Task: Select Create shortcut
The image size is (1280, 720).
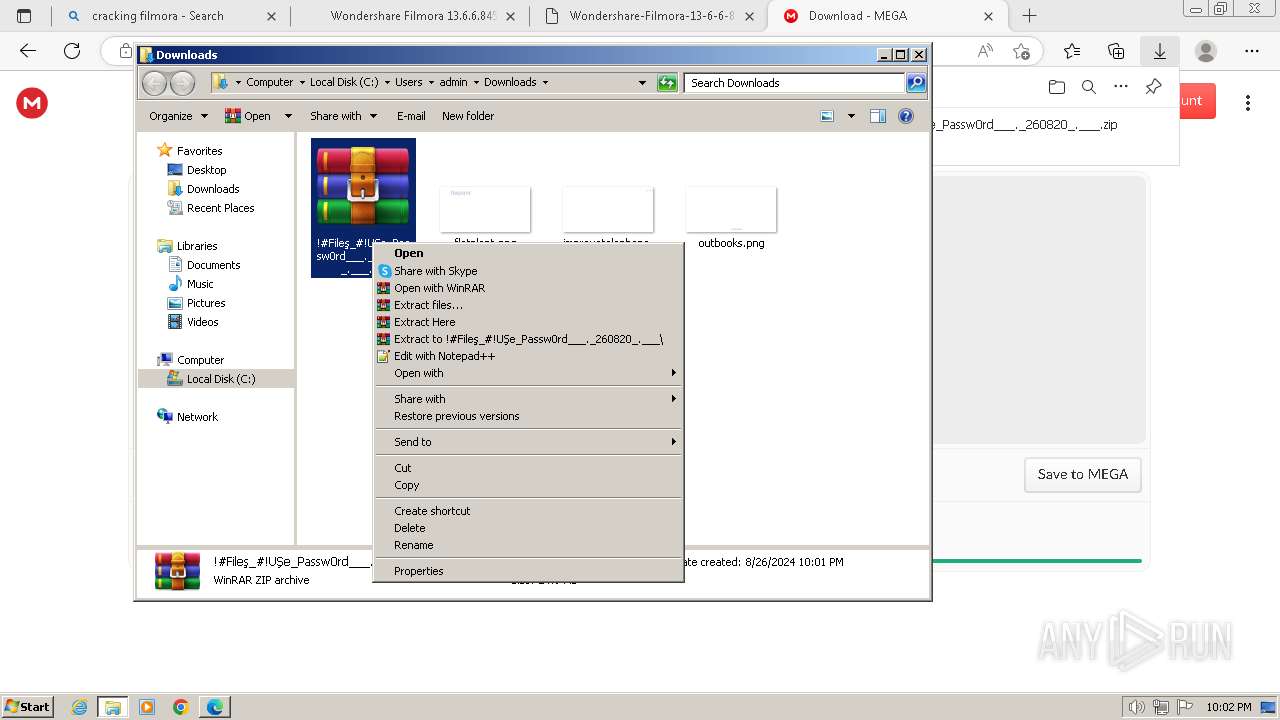Action: click(432, 511)
